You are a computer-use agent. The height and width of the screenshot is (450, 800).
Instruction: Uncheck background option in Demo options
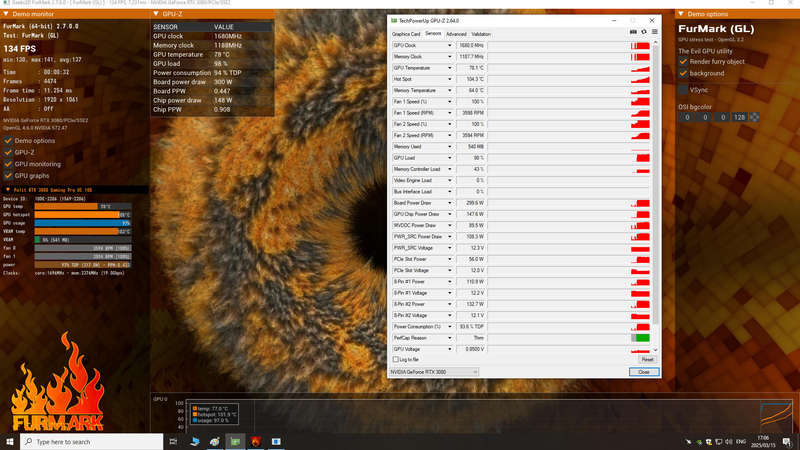(683, 73)
